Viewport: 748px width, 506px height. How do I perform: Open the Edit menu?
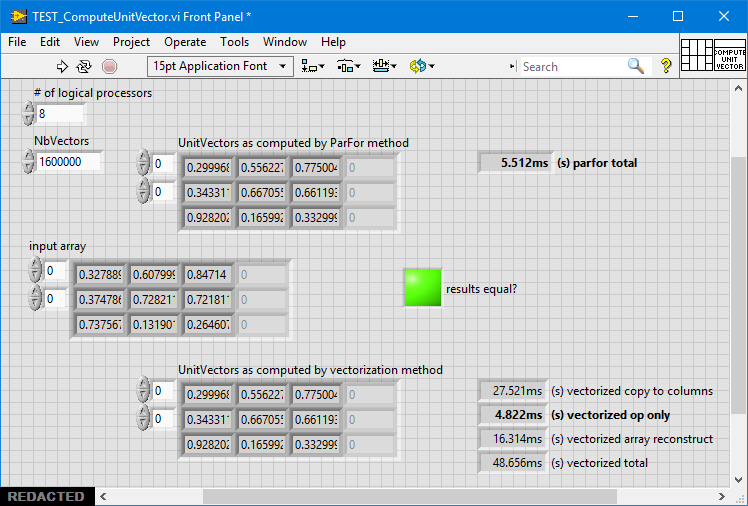coord(50,42)
